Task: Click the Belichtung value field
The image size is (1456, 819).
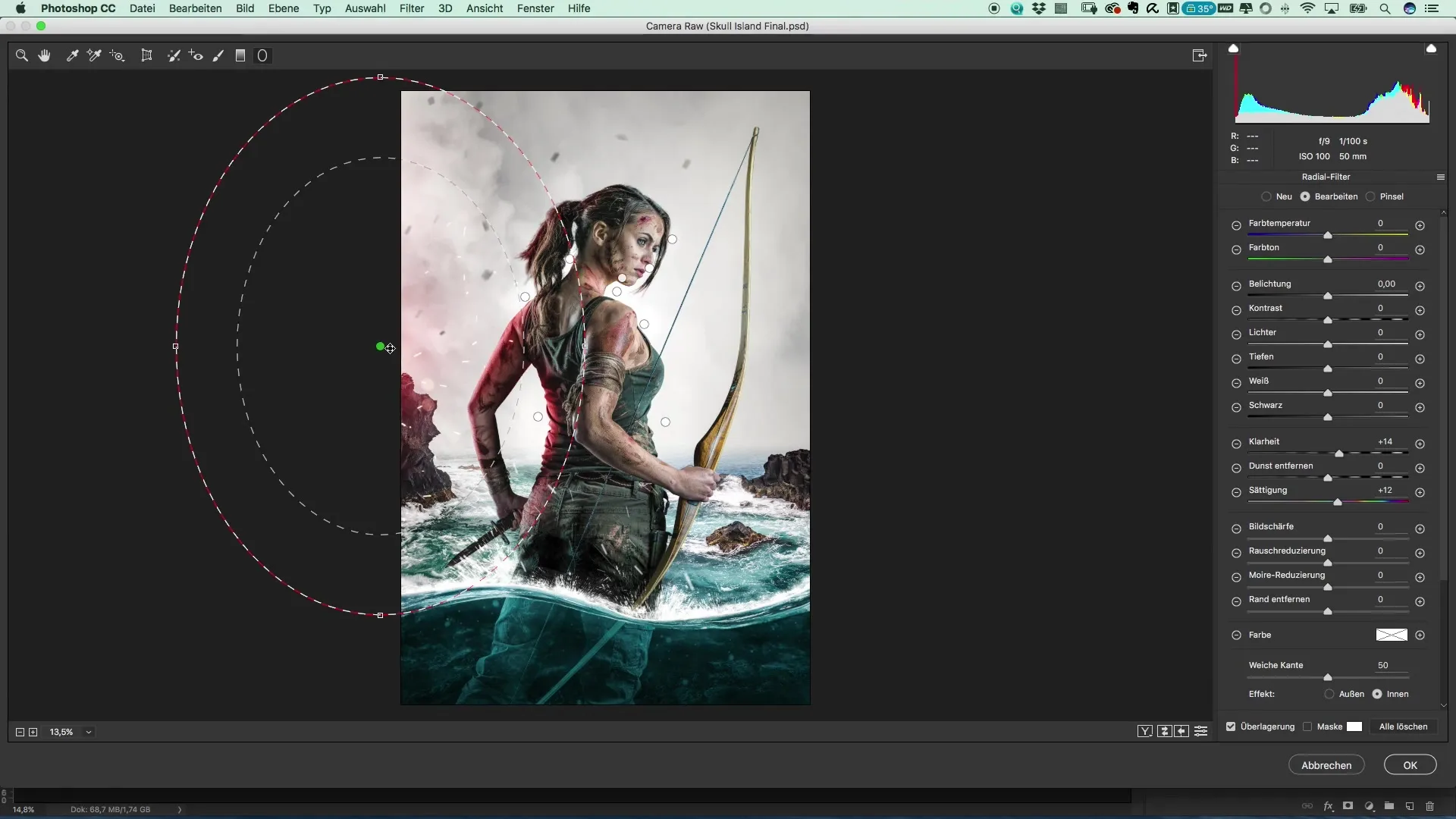Action: [x=1386, y=284]
